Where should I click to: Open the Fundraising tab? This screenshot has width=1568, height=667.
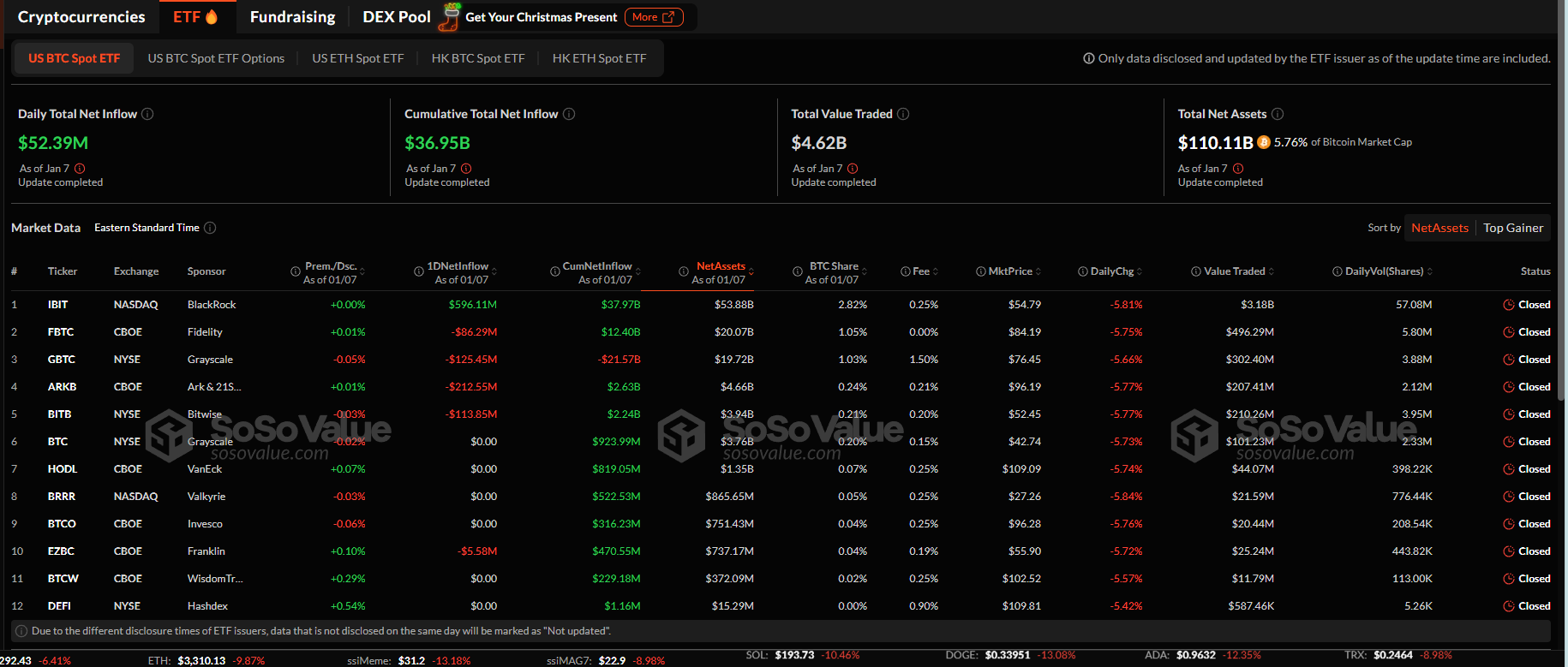293,17
